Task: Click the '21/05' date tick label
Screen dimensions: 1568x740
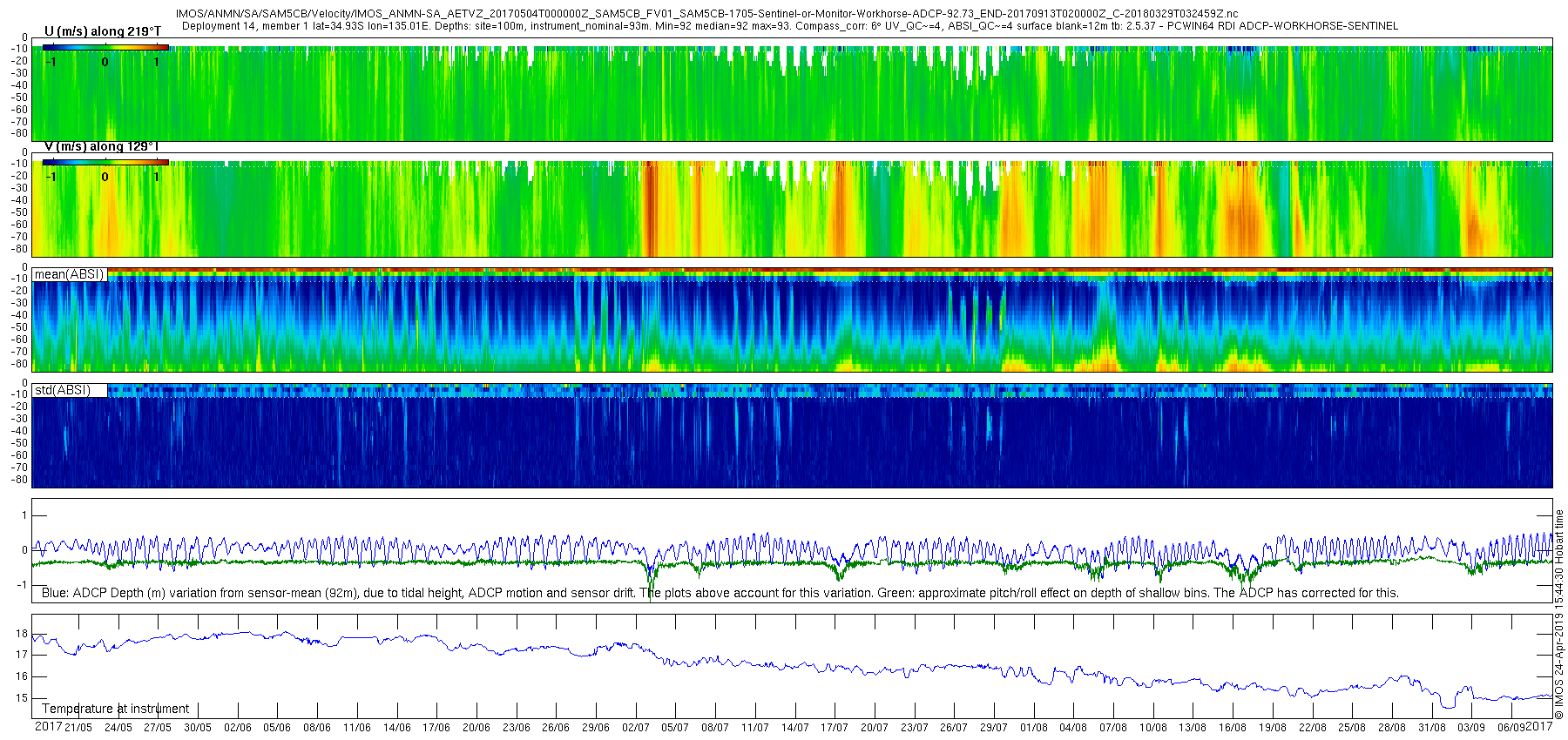Action: point(78,728)
